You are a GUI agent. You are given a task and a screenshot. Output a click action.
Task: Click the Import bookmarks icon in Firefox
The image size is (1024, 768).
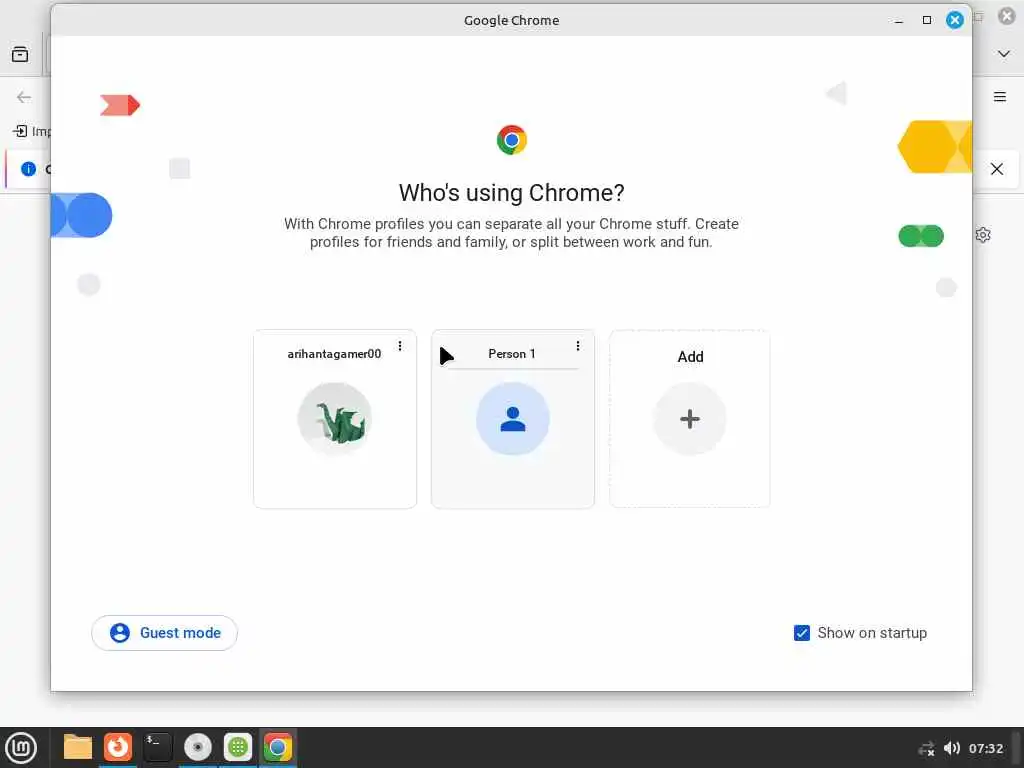pos(20,131)
